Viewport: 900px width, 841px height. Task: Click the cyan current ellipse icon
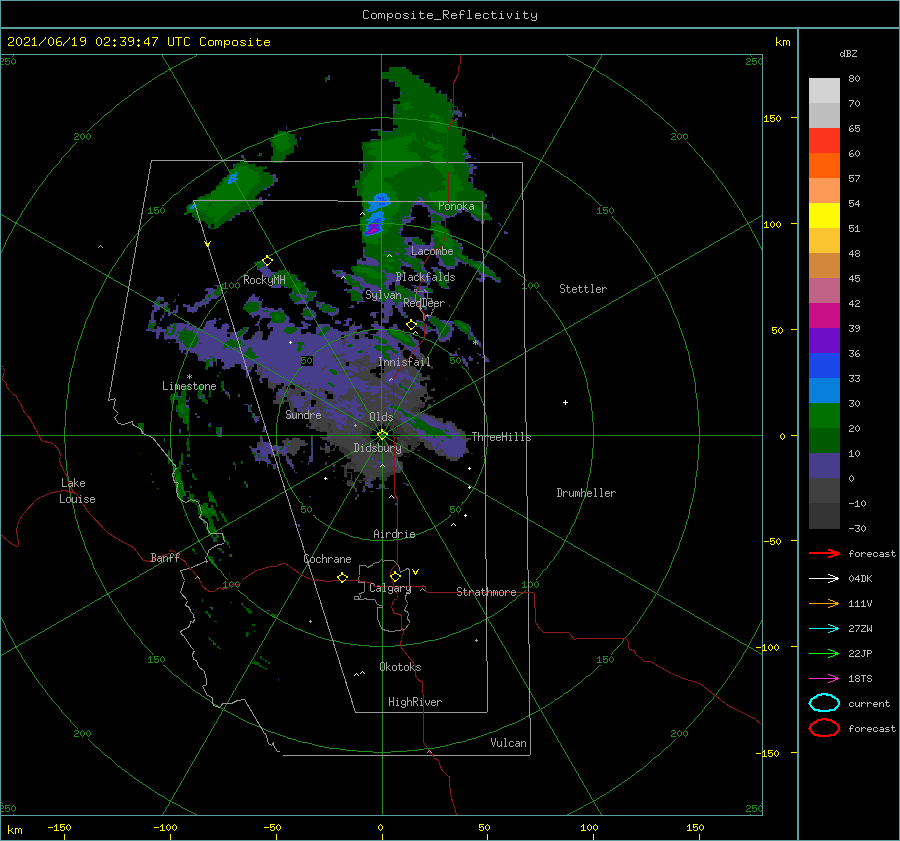(x=824, y=703)
